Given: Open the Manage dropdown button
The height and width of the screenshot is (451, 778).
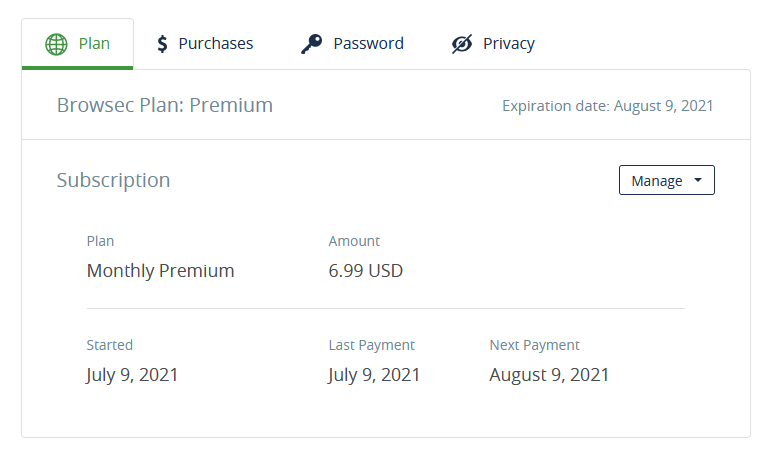Looking at the screenshot, I should [666, 180].
